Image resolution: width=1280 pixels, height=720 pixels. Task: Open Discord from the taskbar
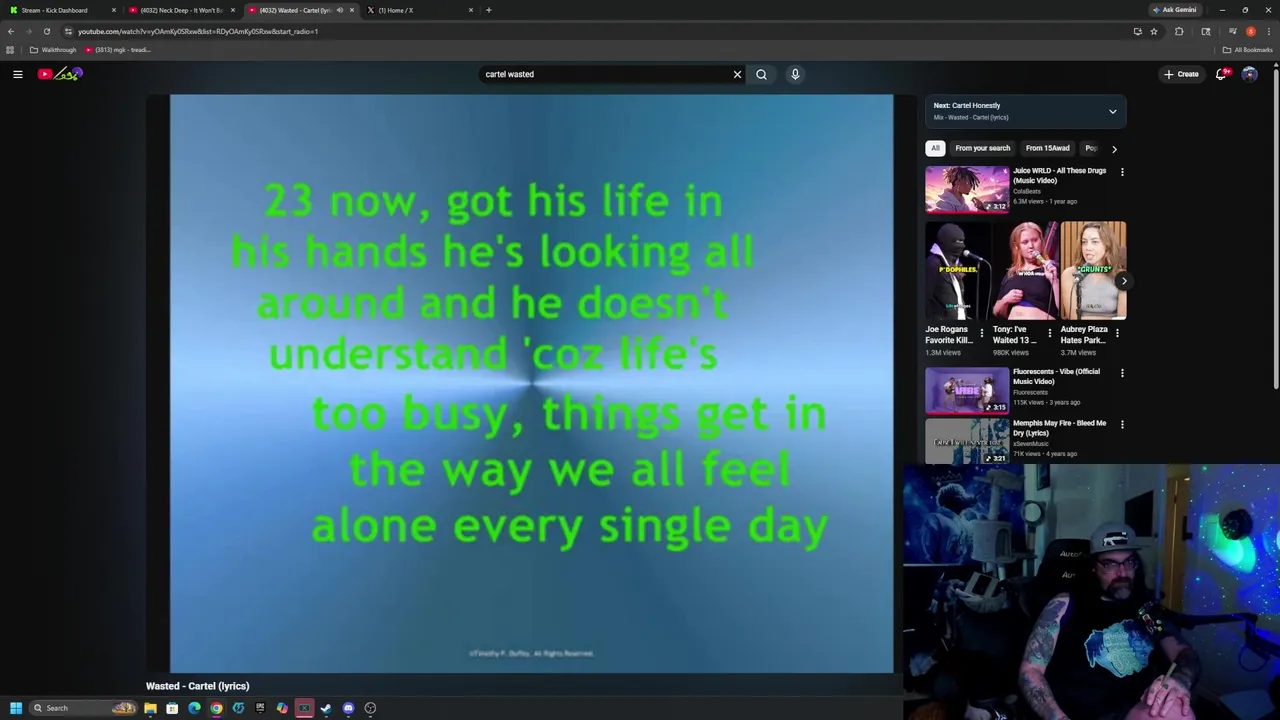tap(348, 708)
